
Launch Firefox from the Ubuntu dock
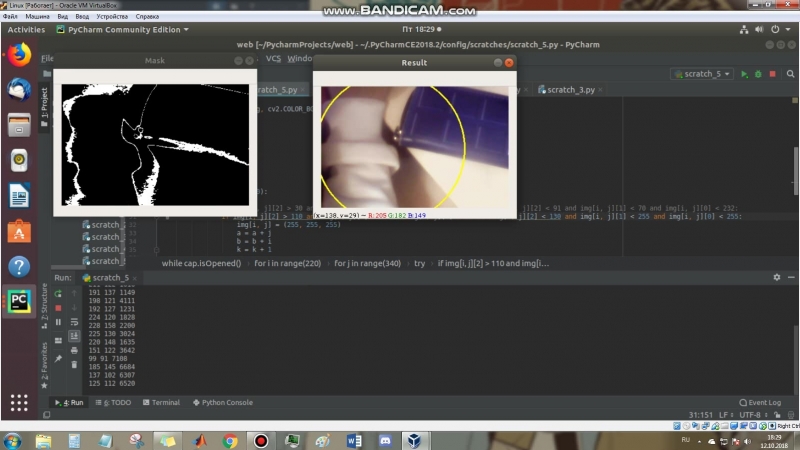click(x=19, y=55)
